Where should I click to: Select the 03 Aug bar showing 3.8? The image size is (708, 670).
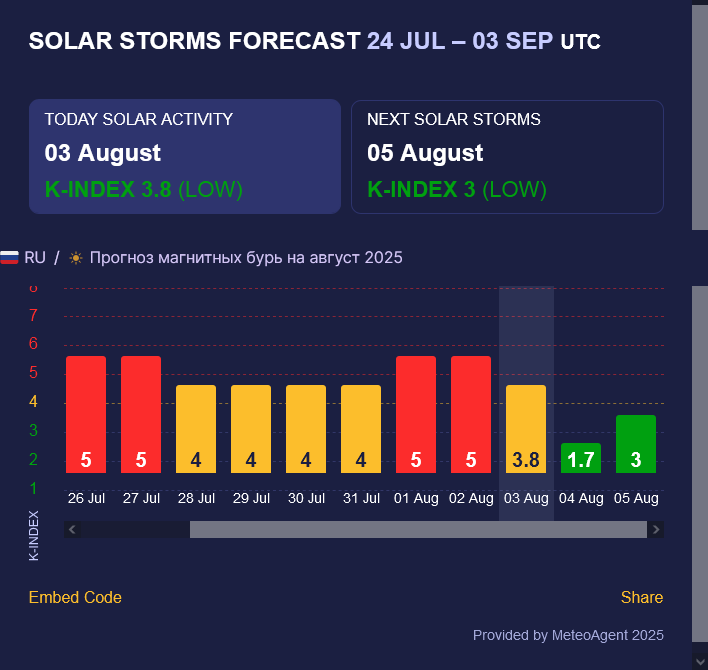pos(526,429)
